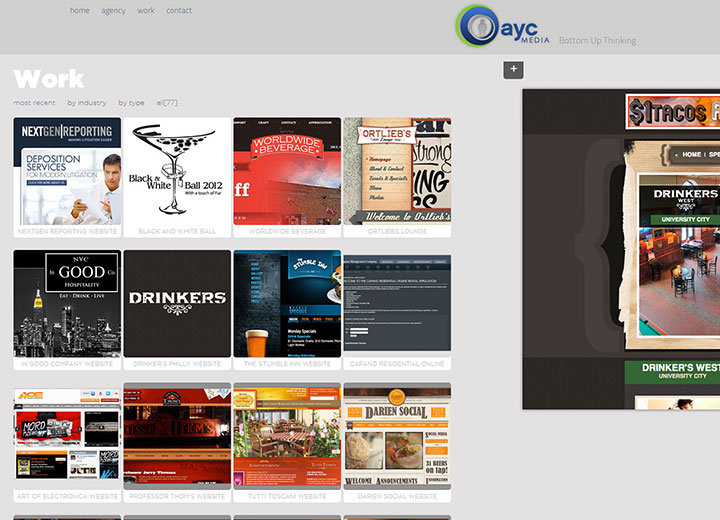Screen dimensions: 720x520
Task: Click the Art of Electronica thumbnail
Action: (x=67, y=435)
